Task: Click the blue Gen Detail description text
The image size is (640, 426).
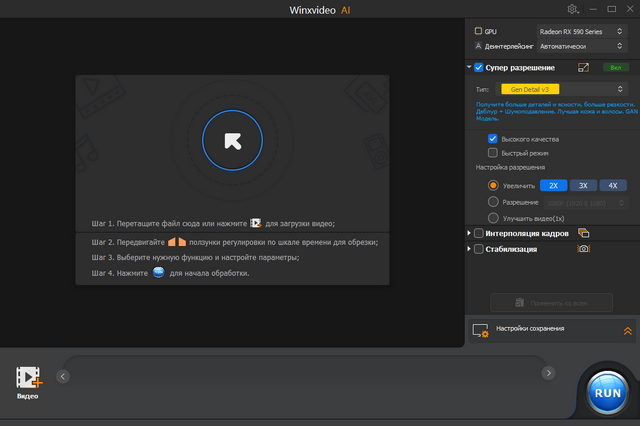Action: pos(557,111)
